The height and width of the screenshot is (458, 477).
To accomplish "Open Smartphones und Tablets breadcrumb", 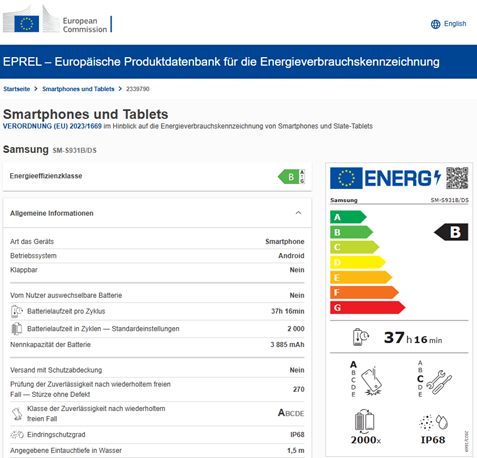I will pos(78,89).
